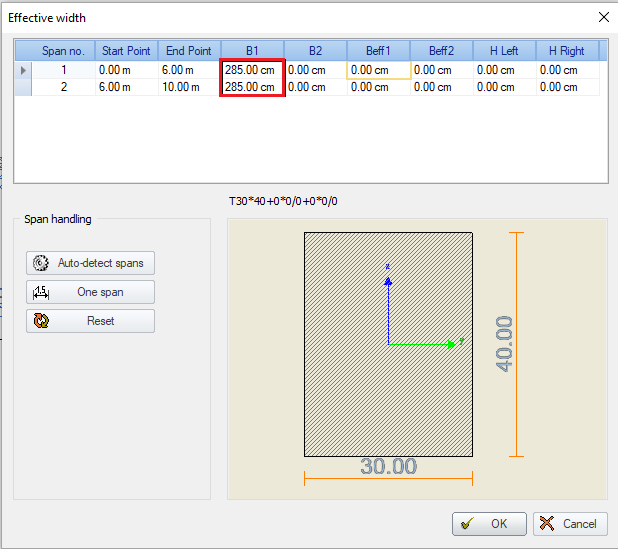This screenshot has height=549, width=618.
Task: Edit Start Point 6.00 m of span 2
Action: tap(127, 87)
